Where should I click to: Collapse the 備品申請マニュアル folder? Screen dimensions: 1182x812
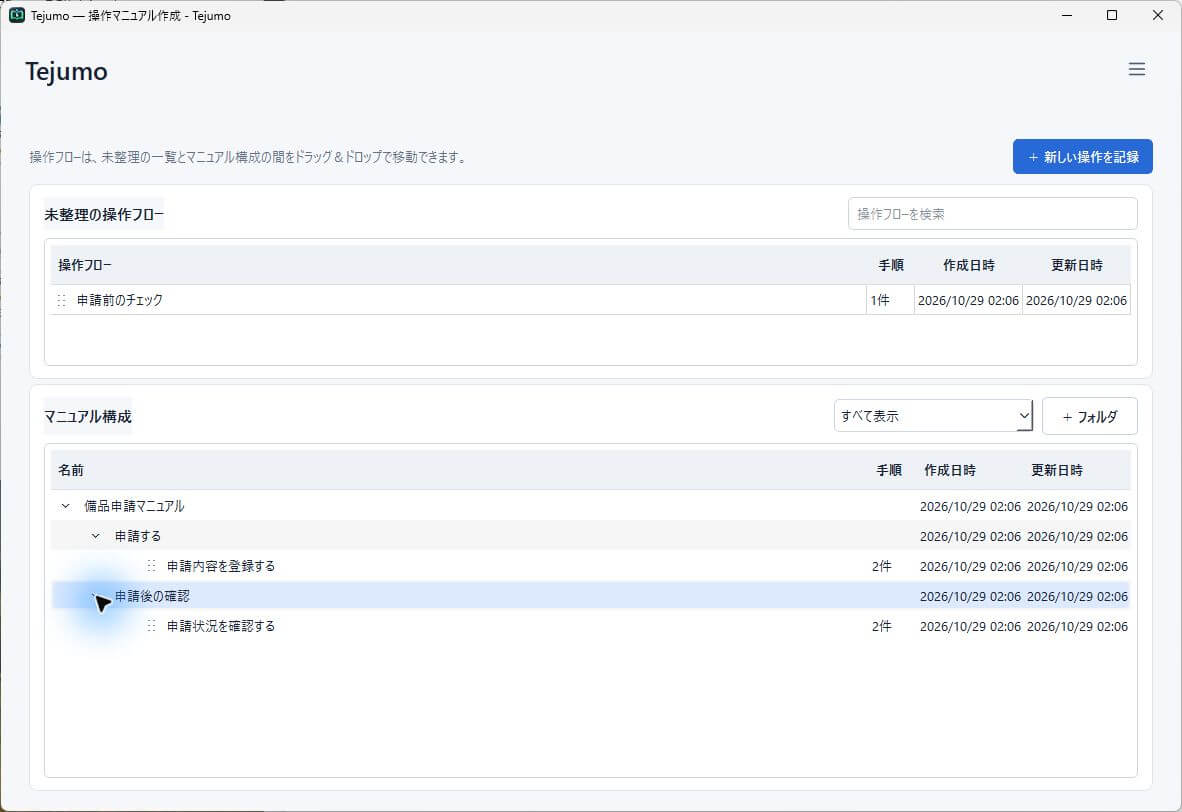point(66,506)
